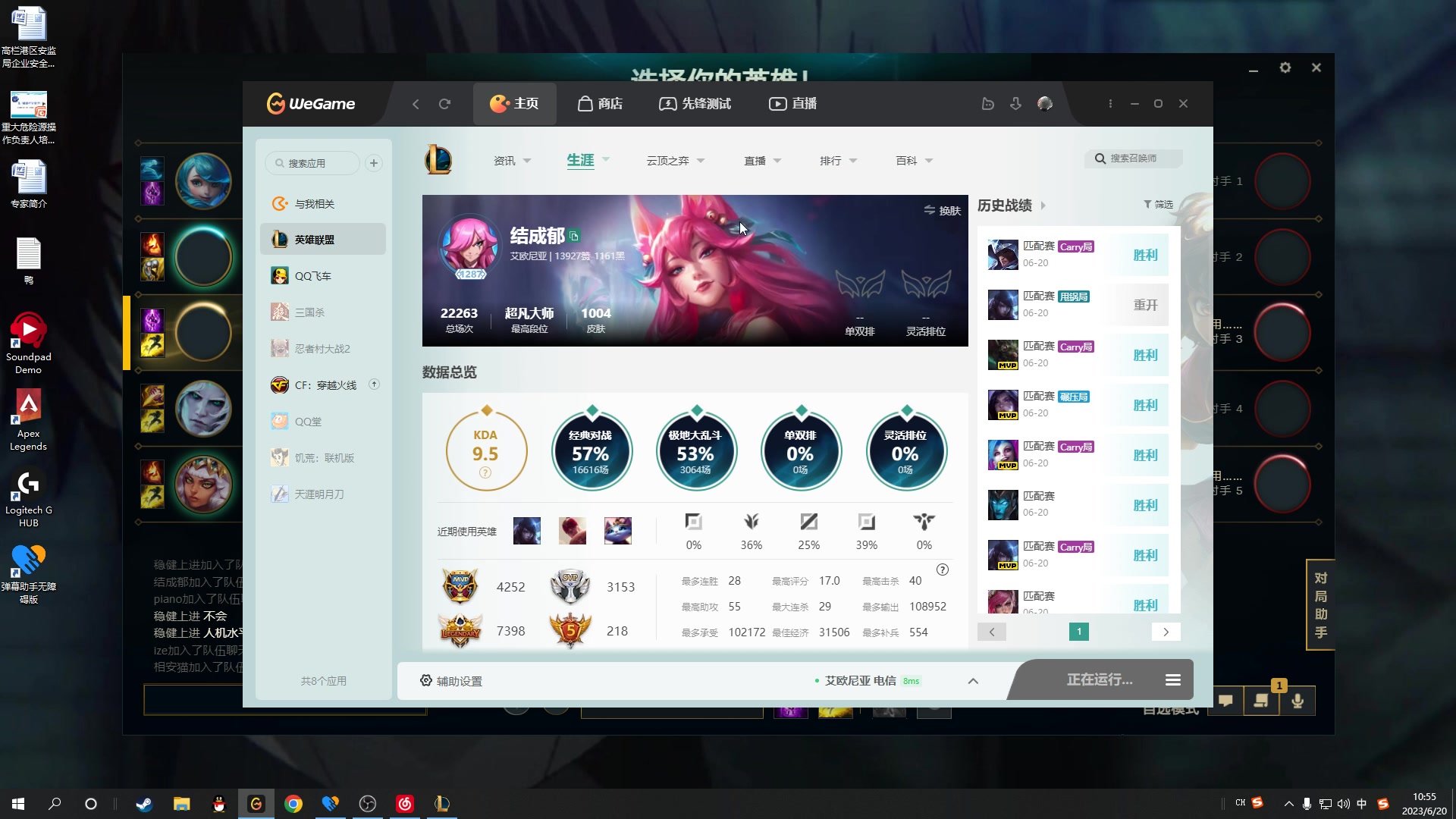Image resolution: width=1456 pixels, height=819 pixels.
Task: Expand the 艾欧尼亚 电信 server panel
Action: coord(973,681)
